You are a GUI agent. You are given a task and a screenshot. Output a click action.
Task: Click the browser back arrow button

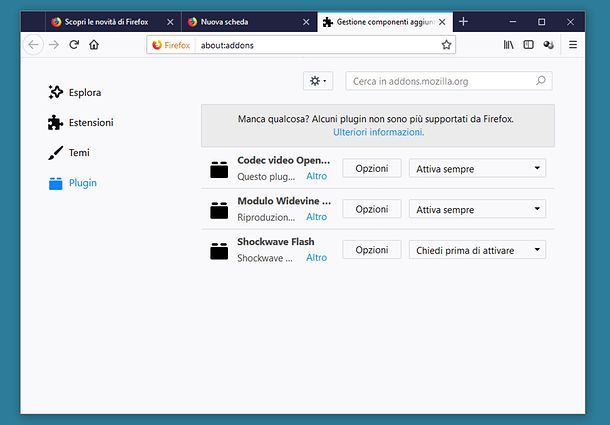33,44
